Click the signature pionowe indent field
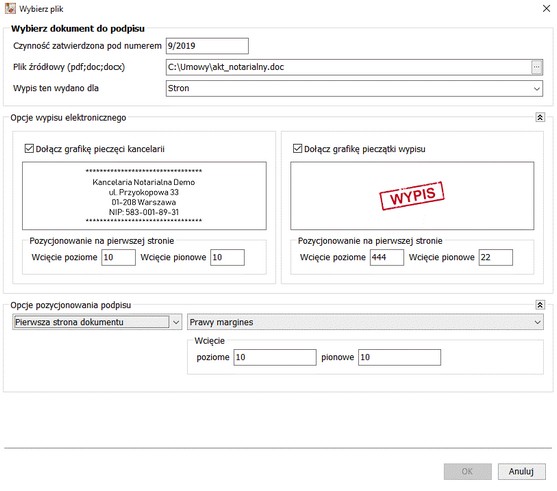 click(x=399, y=357)
